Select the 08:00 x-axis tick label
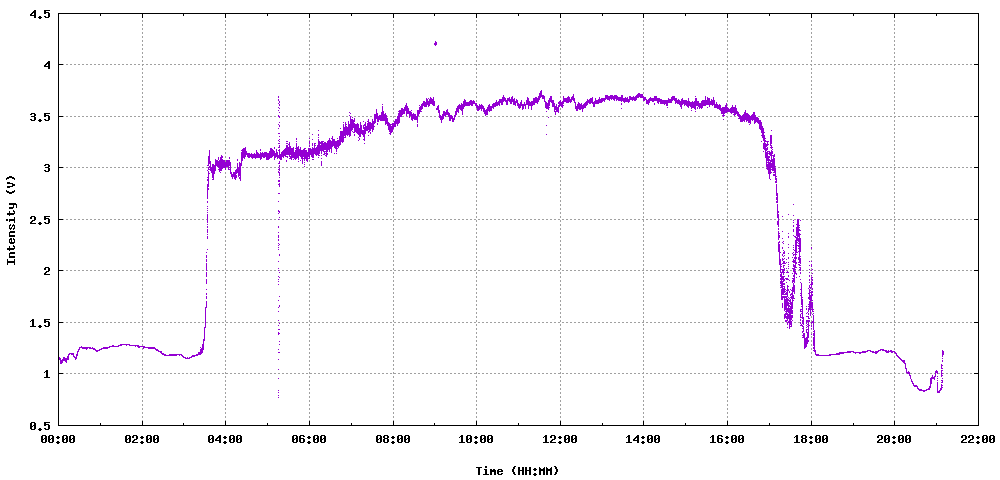The image size is (1000, 480). tap(393, 438)
